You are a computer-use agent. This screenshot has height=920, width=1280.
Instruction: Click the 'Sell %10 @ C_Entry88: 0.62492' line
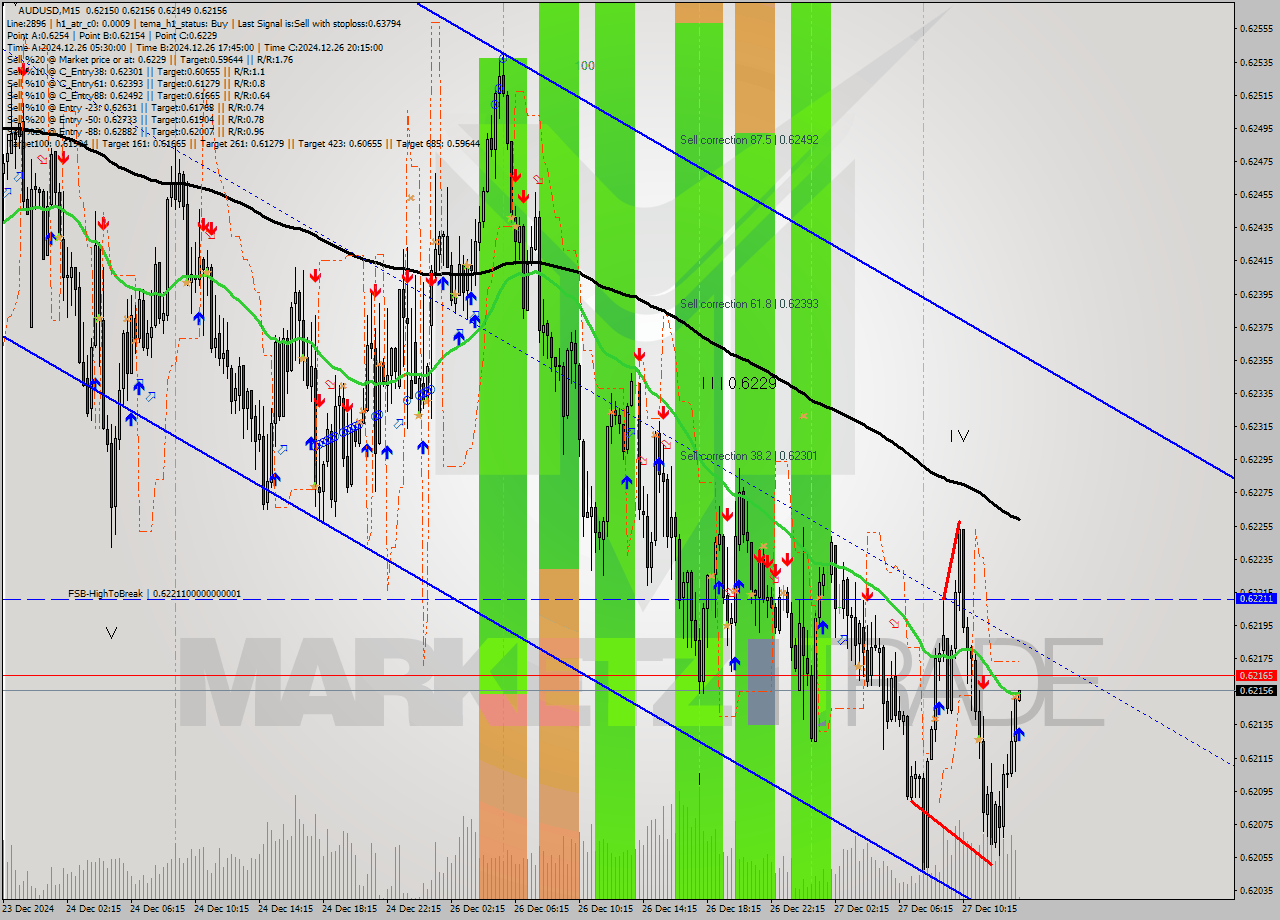coord(138,95)
